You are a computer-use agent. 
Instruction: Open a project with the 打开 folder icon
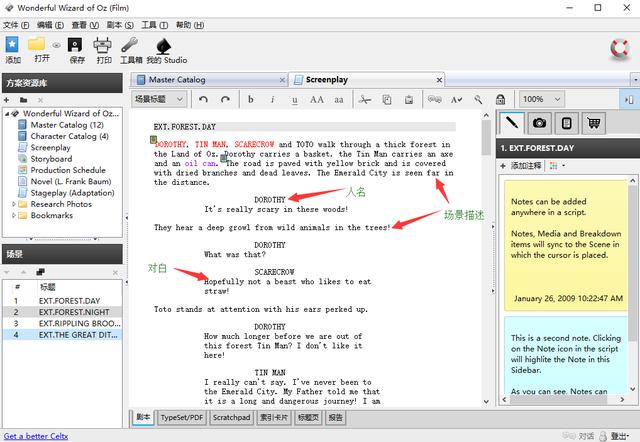click(36, 44)
